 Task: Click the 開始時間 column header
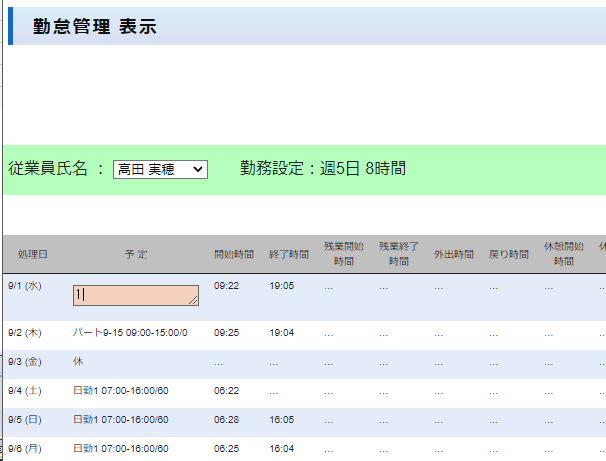[x=234, y=254]
